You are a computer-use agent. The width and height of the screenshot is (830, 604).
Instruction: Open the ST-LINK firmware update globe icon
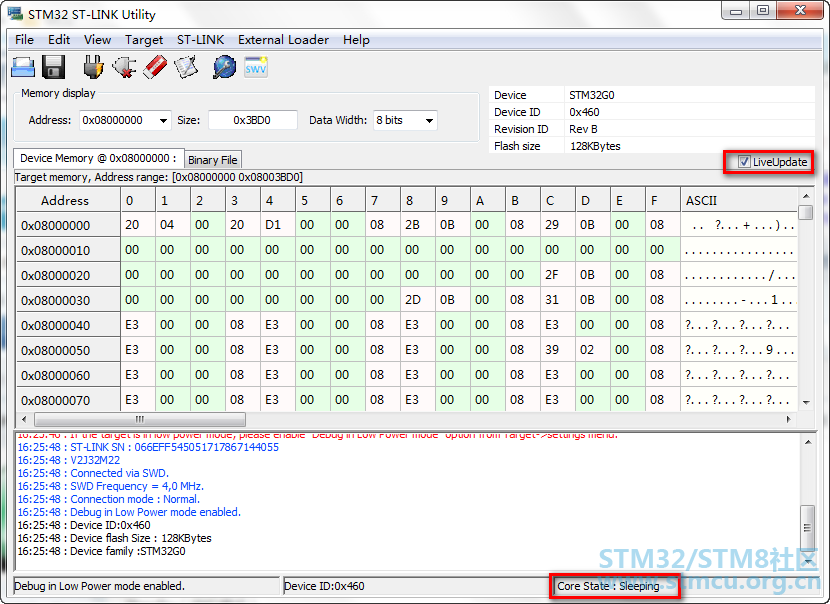click(x=224, y=67)
